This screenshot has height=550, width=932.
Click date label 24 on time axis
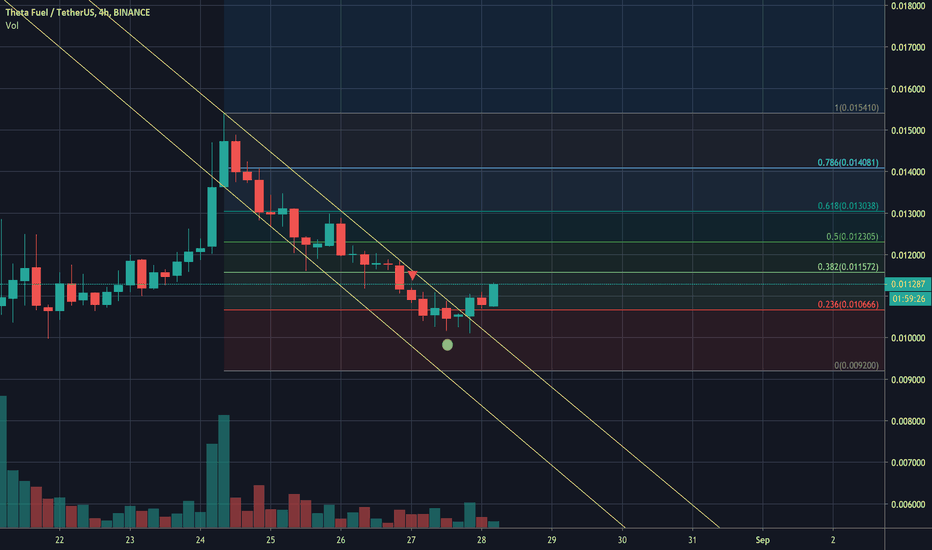(200, 540)
